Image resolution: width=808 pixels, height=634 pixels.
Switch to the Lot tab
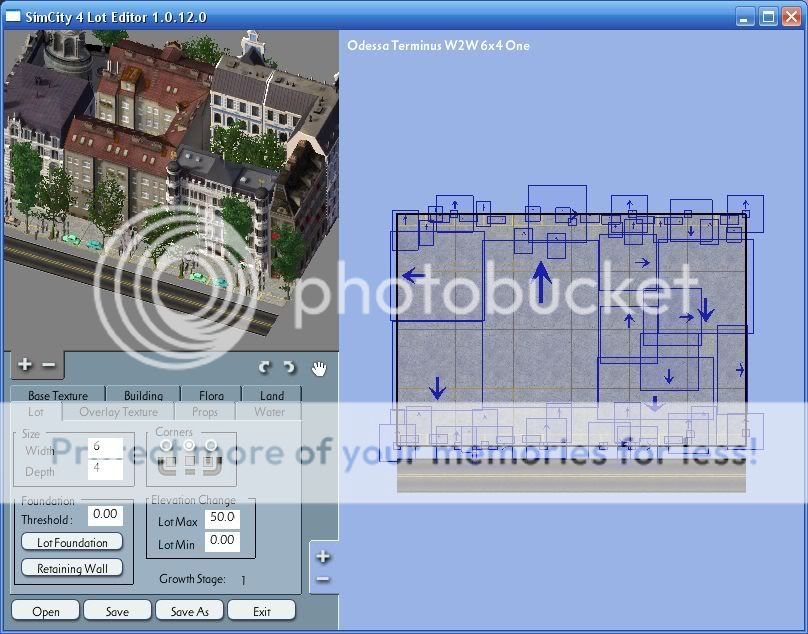click(x=36, y=412)
